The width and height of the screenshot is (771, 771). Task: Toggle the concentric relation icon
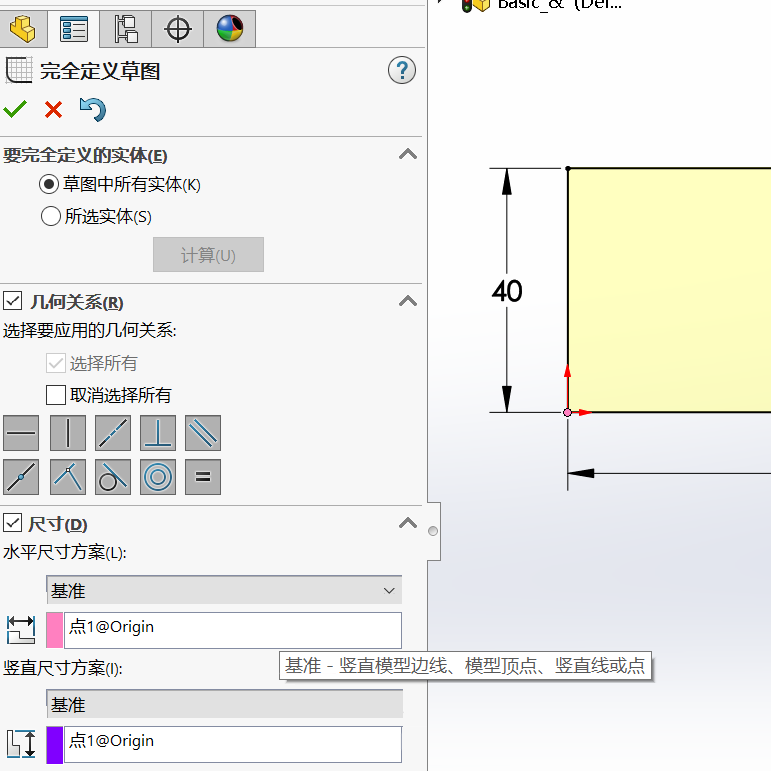158,477
